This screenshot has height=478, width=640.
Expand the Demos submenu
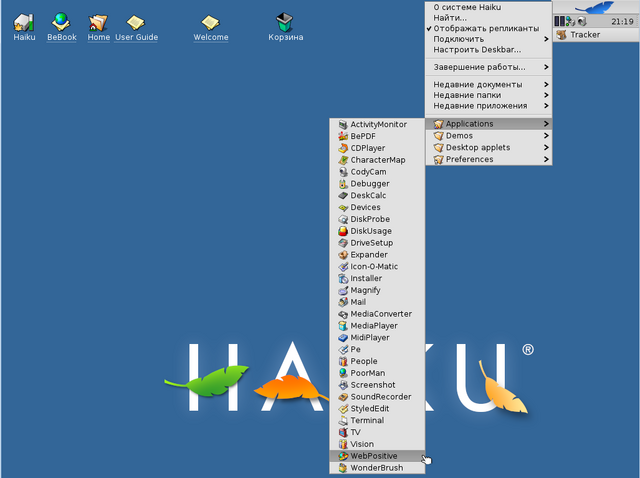pos(489,136)
